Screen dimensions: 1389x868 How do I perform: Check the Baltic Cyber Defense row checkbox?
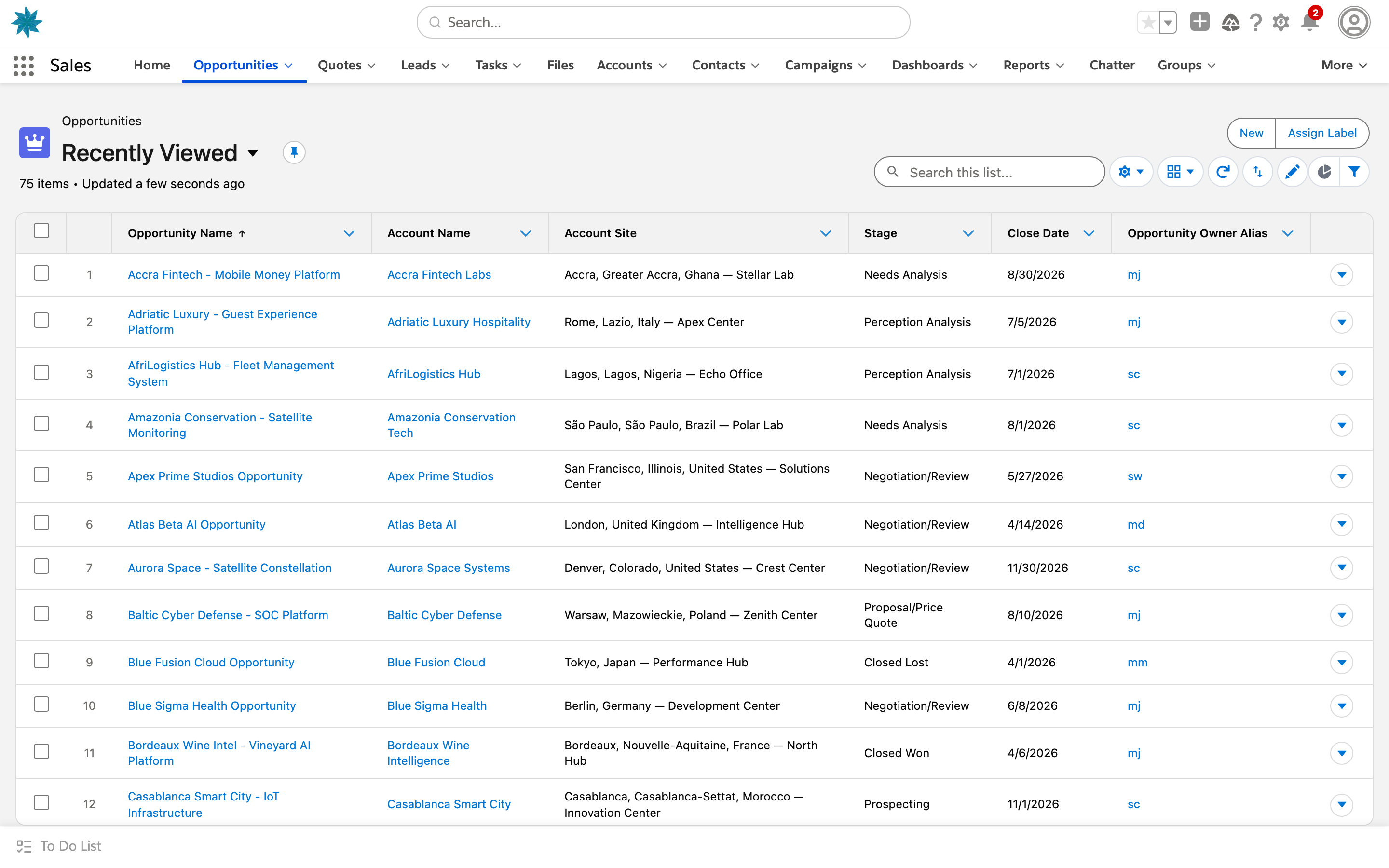(x=41, y=613)
